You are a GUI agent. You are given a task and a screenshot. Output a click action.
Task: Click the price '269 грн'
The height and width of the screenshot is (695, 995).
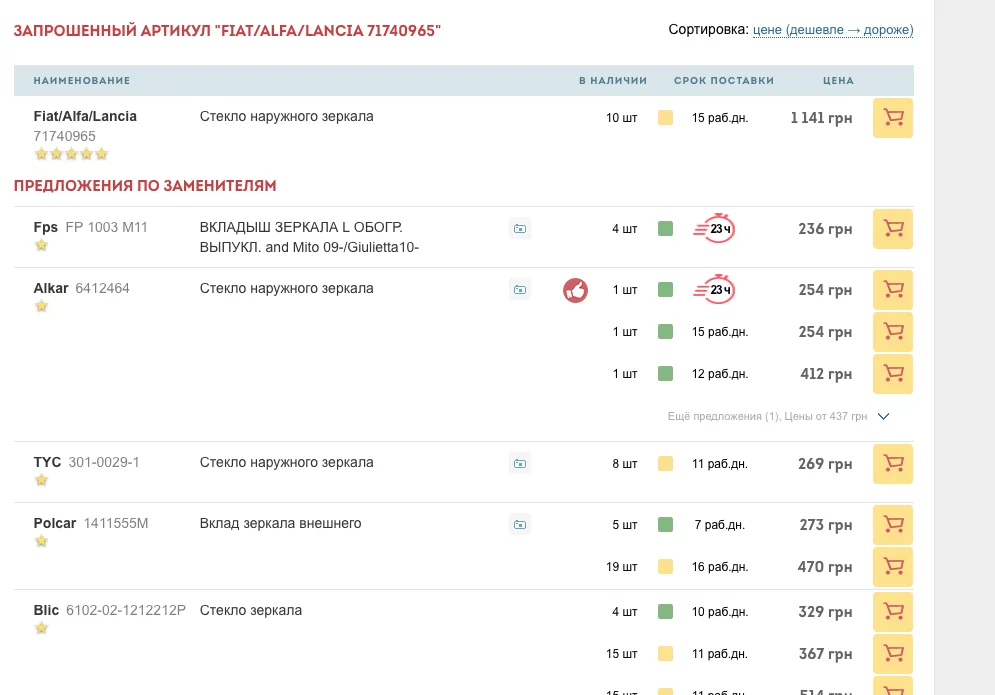tap(825, 464)
